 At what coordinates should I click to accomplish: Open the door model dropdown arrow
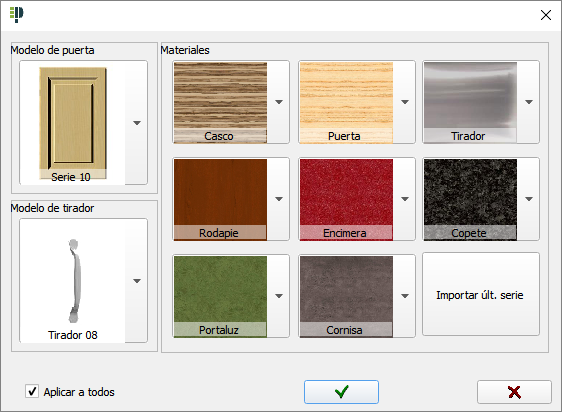[x=137, y=123]
